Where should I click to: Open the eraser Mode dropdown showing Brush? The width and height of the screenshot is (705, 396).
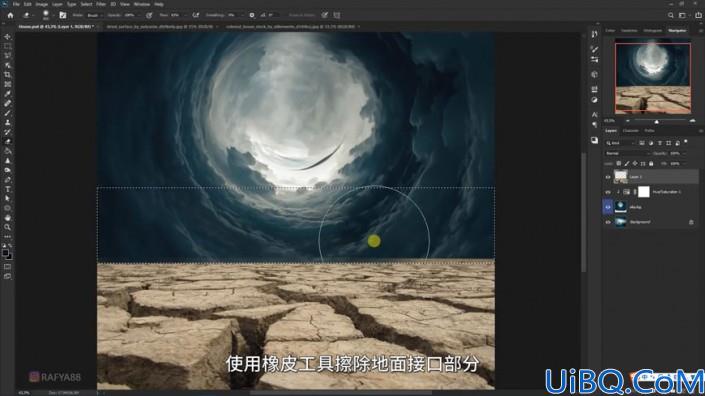click(x=94, y=15)
